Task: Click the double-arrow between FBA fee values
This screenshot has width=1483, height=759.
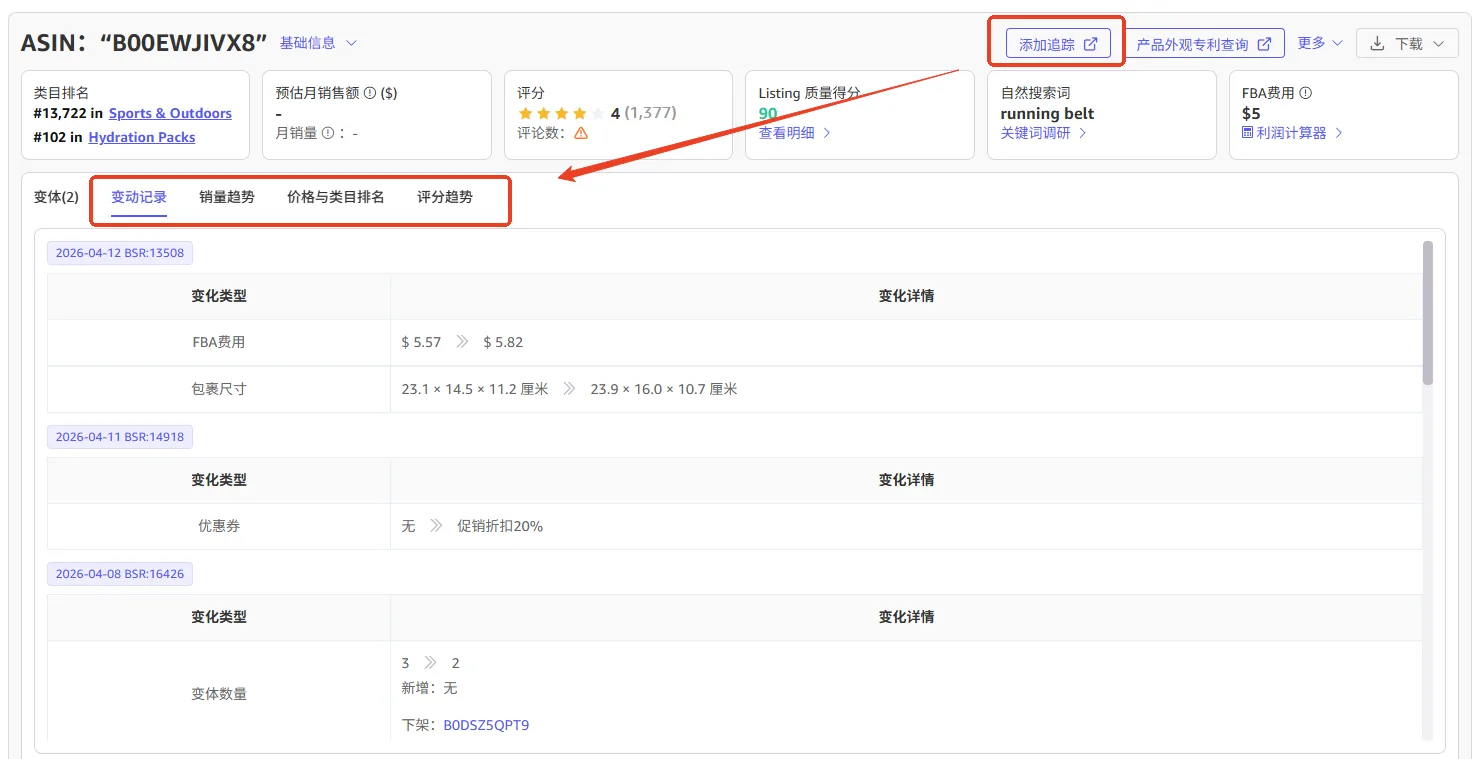Action: coord(462,342)
